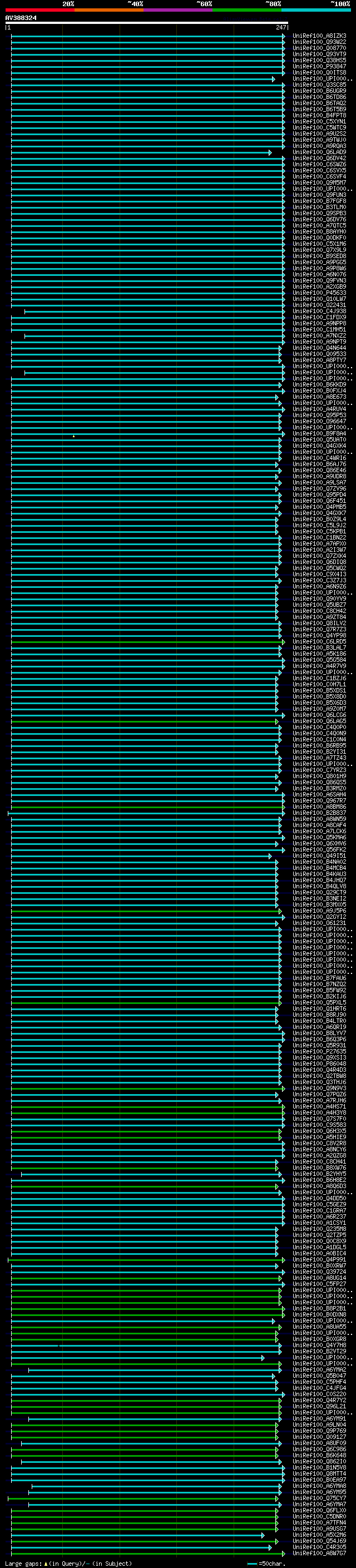Click UniRef100_B7FGF8 label
Viewport: 356px width, 1568px height.
pyautogui.click(x=319, y=201)
